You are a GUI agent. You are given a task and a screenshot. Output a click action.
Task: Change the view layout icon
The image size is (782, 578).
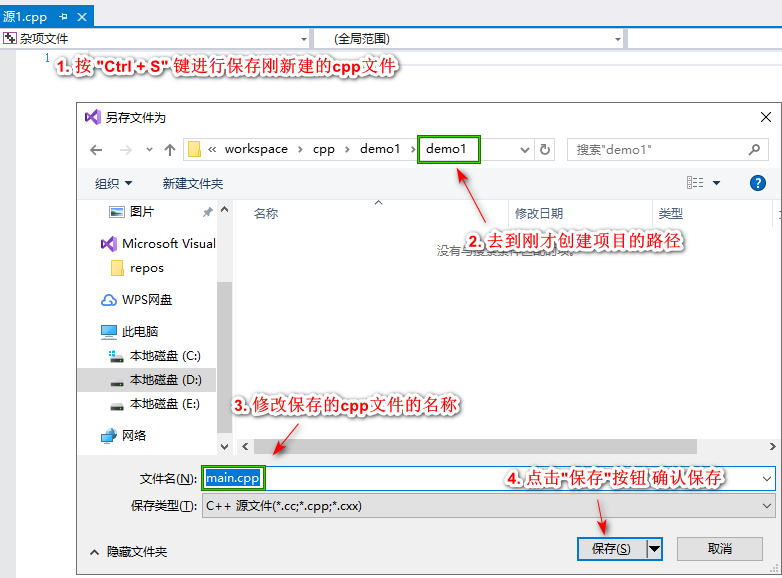pyautogui.click(x=695, y=183)
